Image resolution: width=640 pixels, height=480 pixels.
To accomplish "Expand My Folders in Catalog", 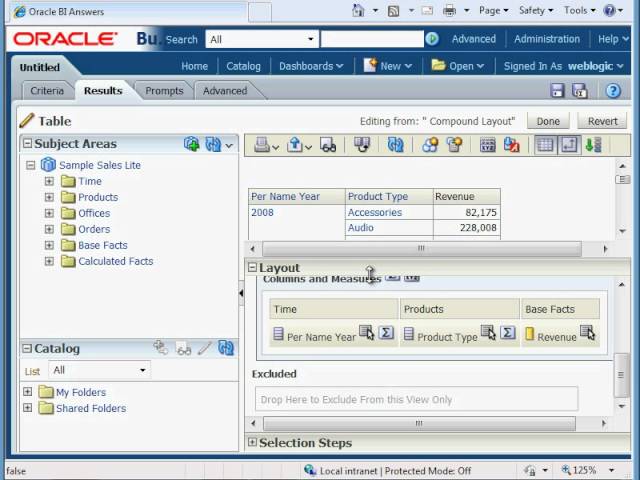I will tap(27, 392).
